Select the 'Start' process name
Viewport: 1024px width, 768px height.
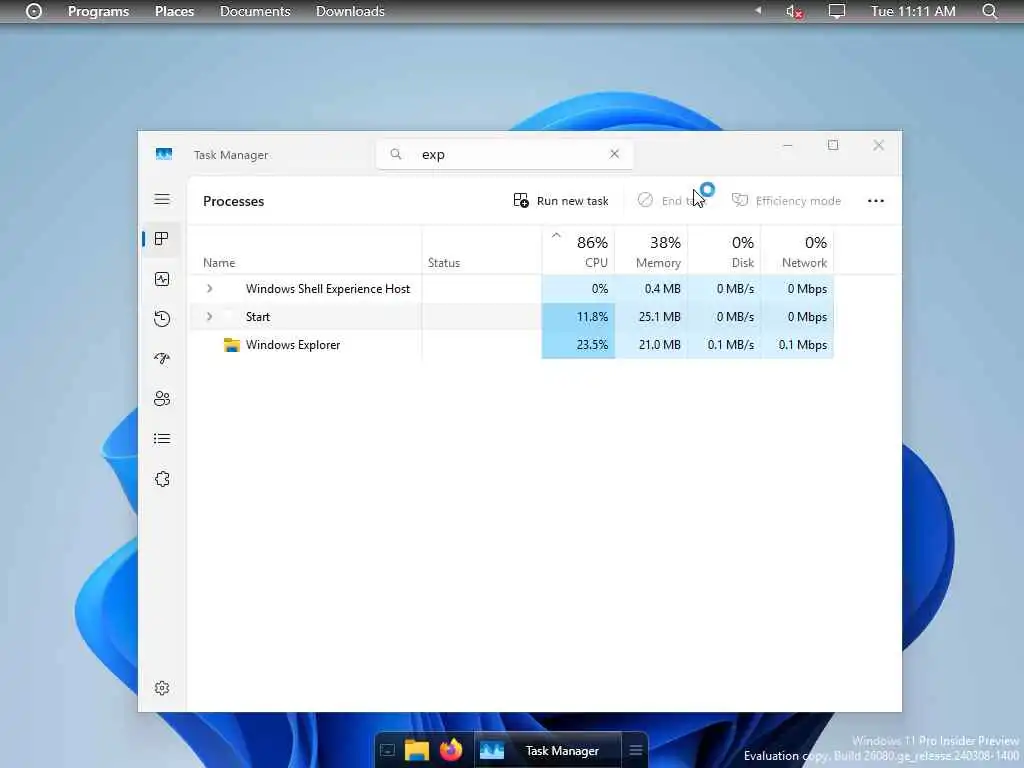(257, 317)
